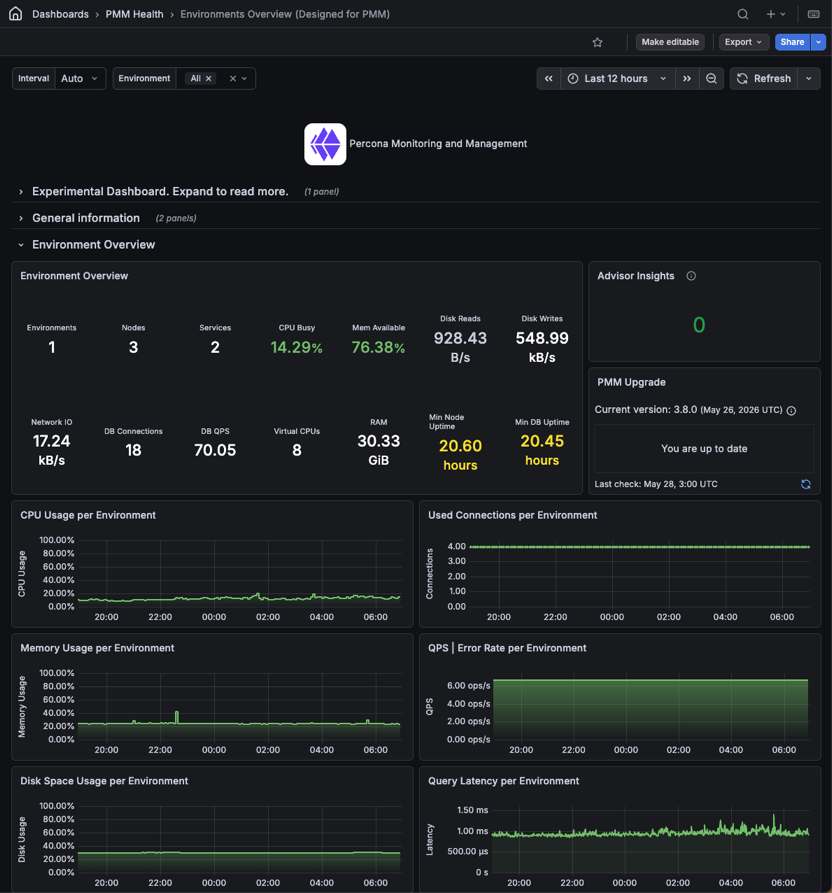Click Used Connections per Environment panel title
Screen dimensions: 832x893
pyautogui.click(x=513, y=515)
